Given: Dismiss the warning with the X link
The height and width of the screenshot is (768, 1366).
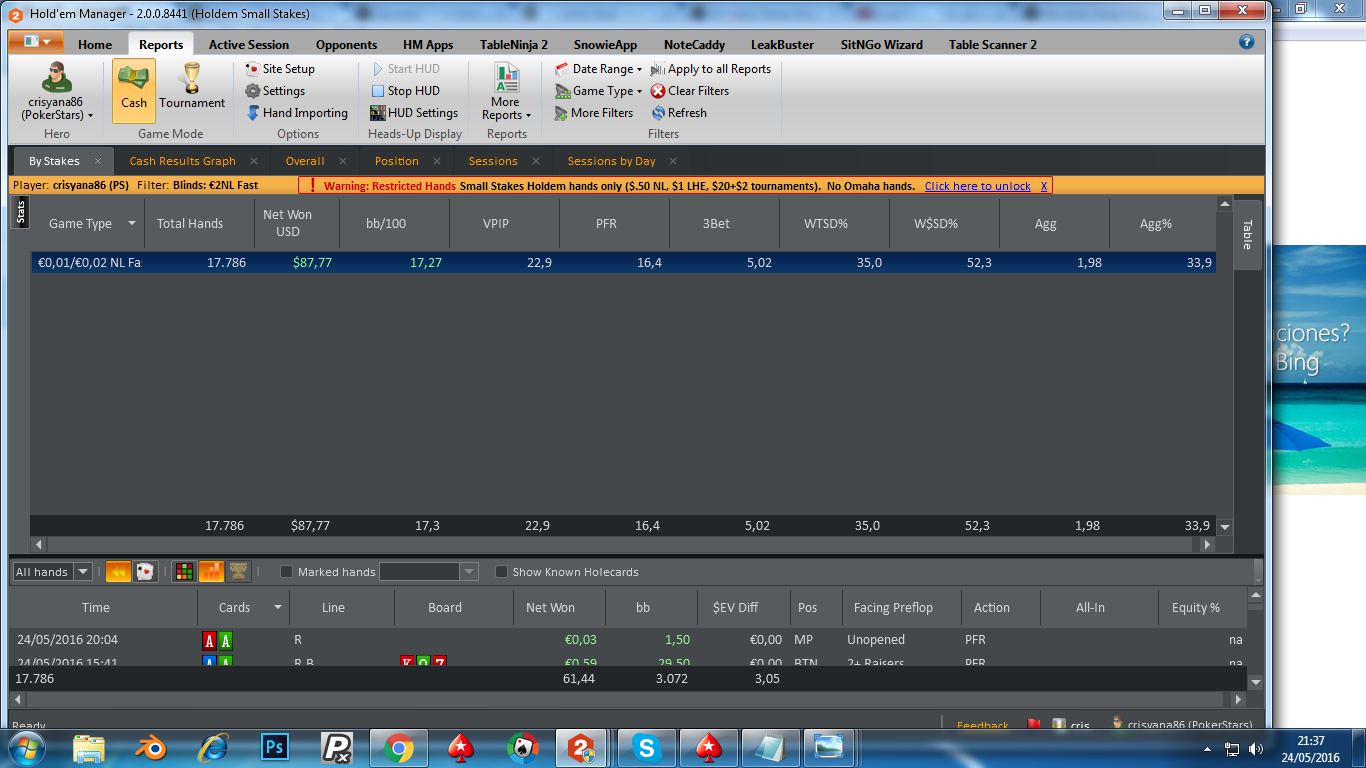Looking at the screenshot, I should 1044,186.
